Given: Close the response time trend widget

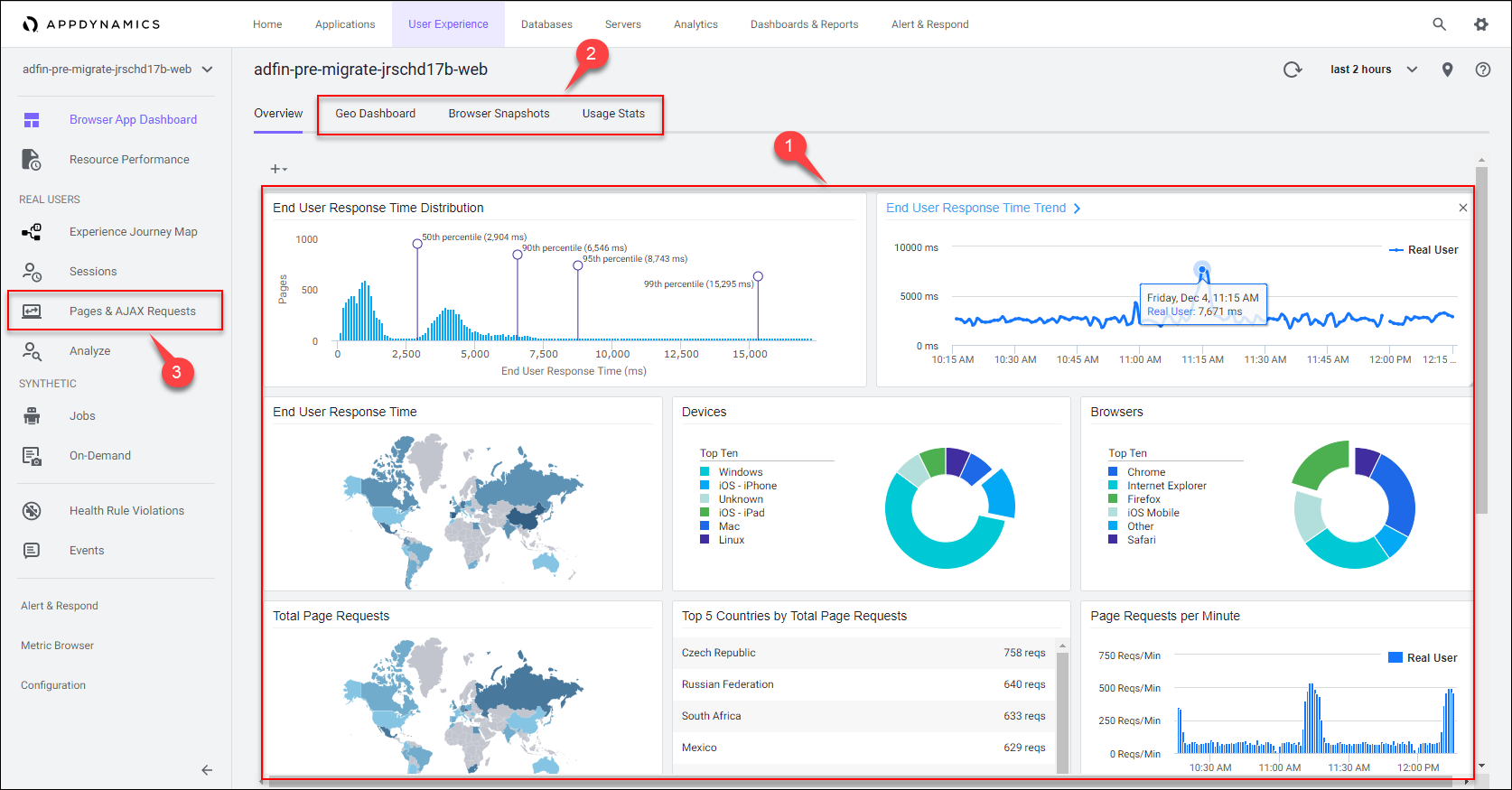Looking at the screenshot, I should pos(1462,209).
